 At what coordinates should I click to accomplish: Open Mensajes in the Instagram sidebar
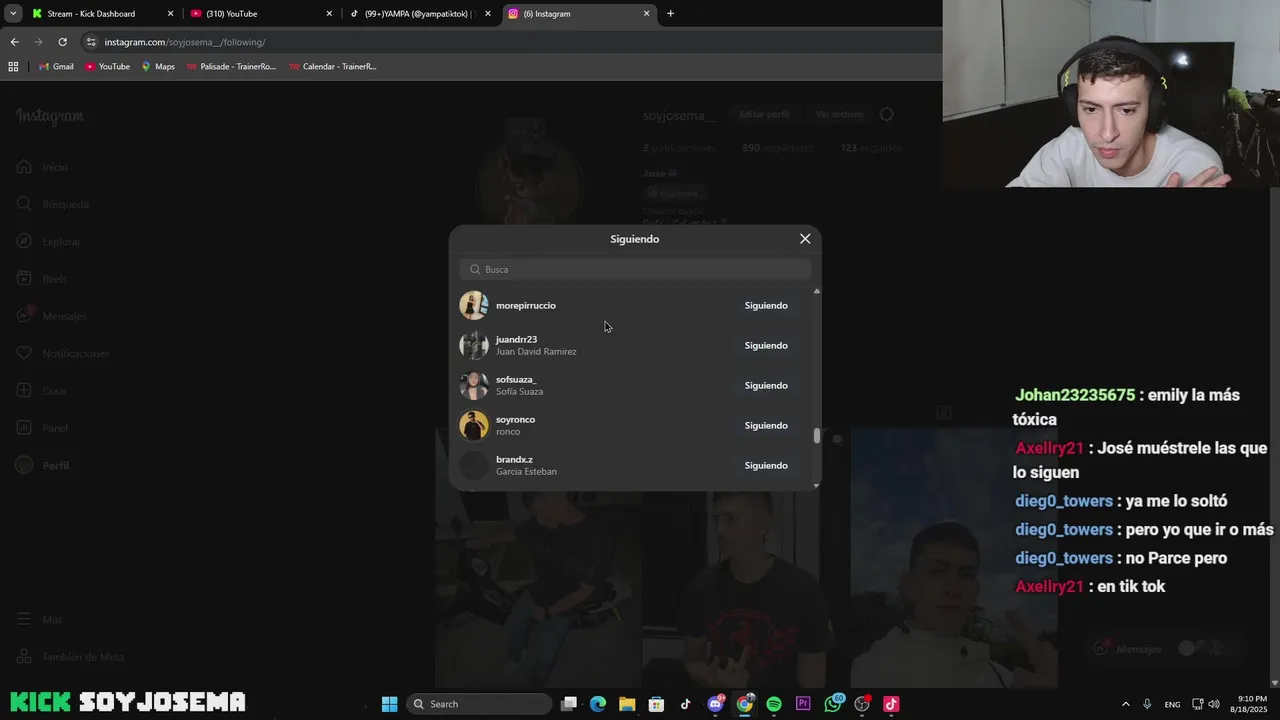pyautogui.click(x=51, y=316)
